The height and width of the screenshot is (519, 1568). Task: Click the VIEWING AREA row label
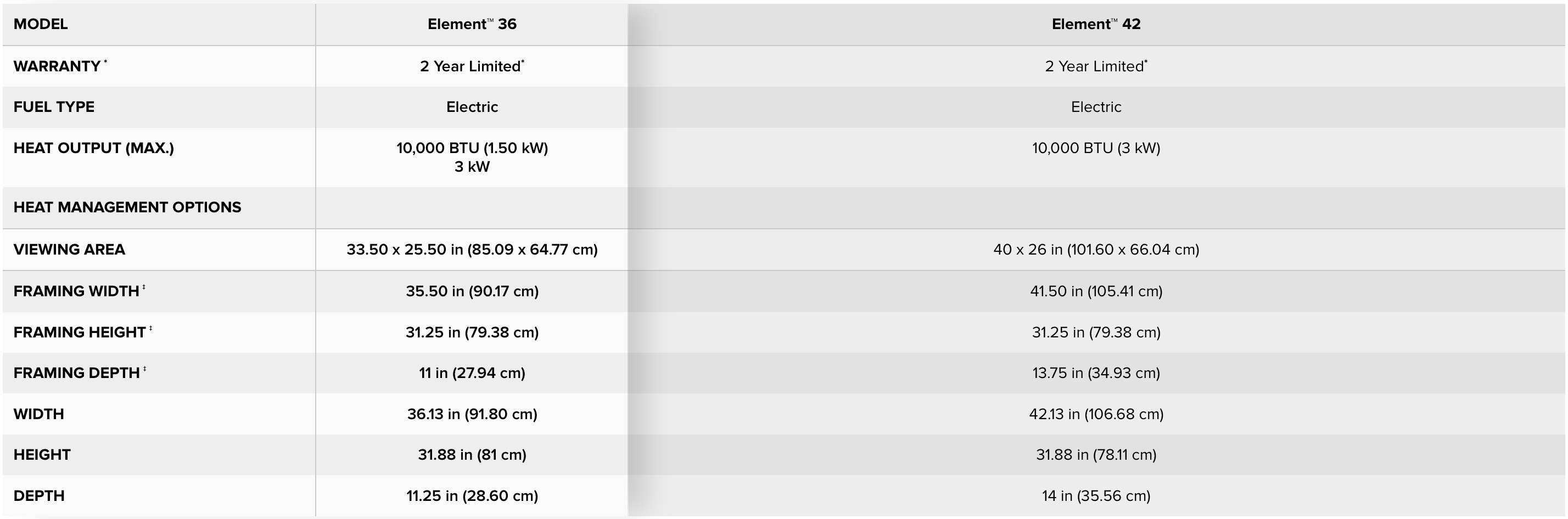[x=69, y=250]
